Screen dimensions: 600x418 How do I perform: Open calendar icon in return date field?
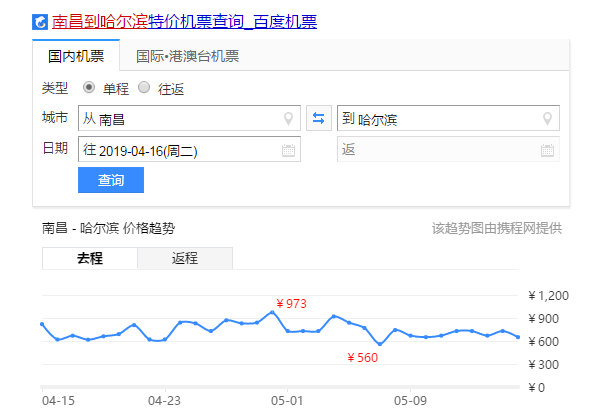click(547, 150)
